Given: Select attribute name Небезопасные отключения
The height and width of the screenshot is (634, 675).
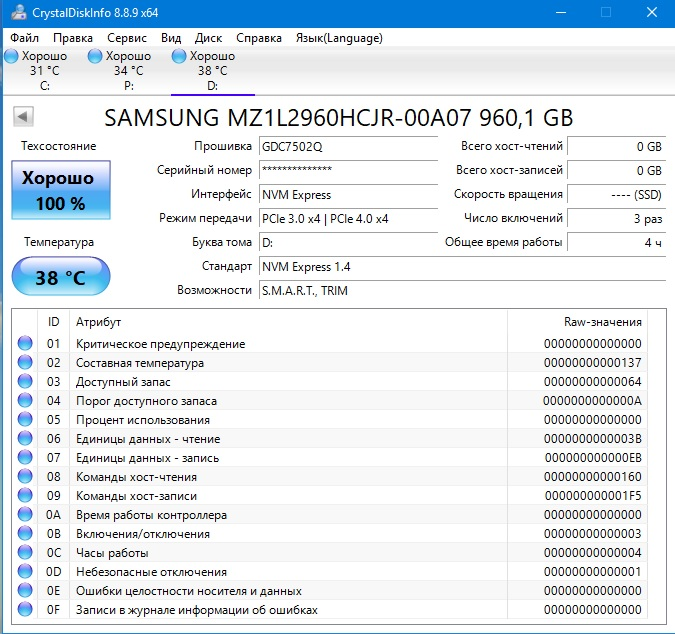Looking at the screenshot, I should click(151, 572).
